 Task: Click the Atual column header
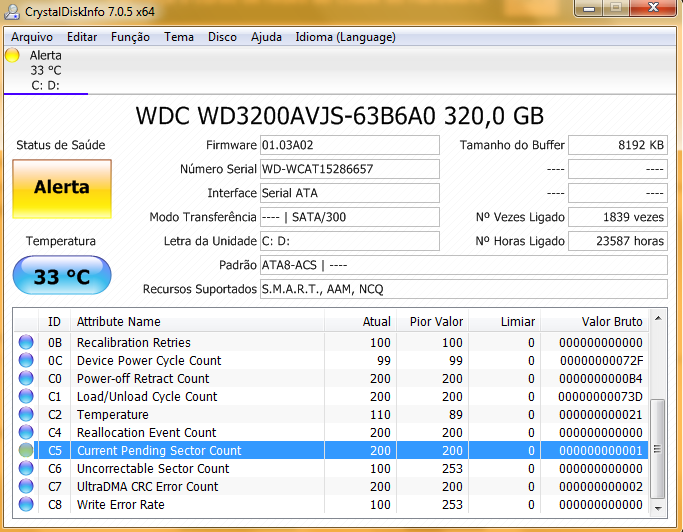(361, 322)
